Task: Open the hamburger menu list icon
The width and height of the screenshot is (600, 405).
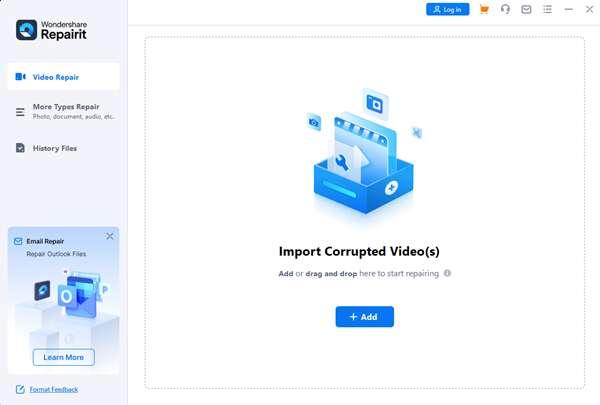Action: [547, 9]
